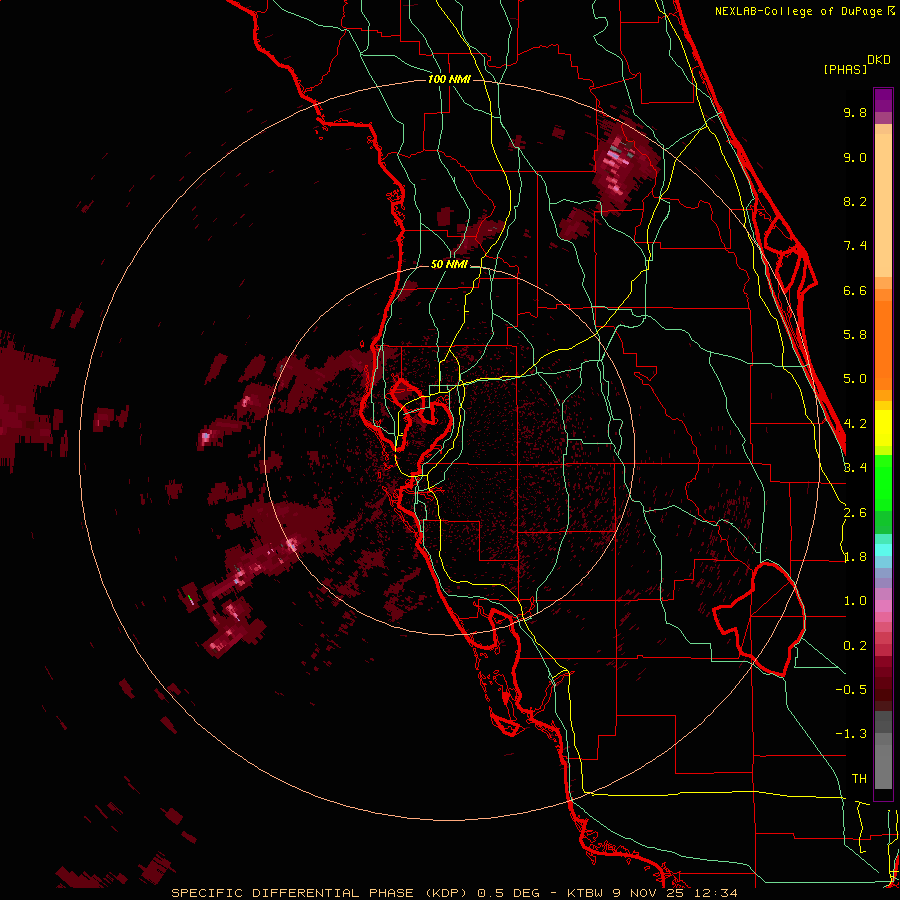Click the Lake Okeechobee outline on the map
900x900 pixels.
[759, 619]
